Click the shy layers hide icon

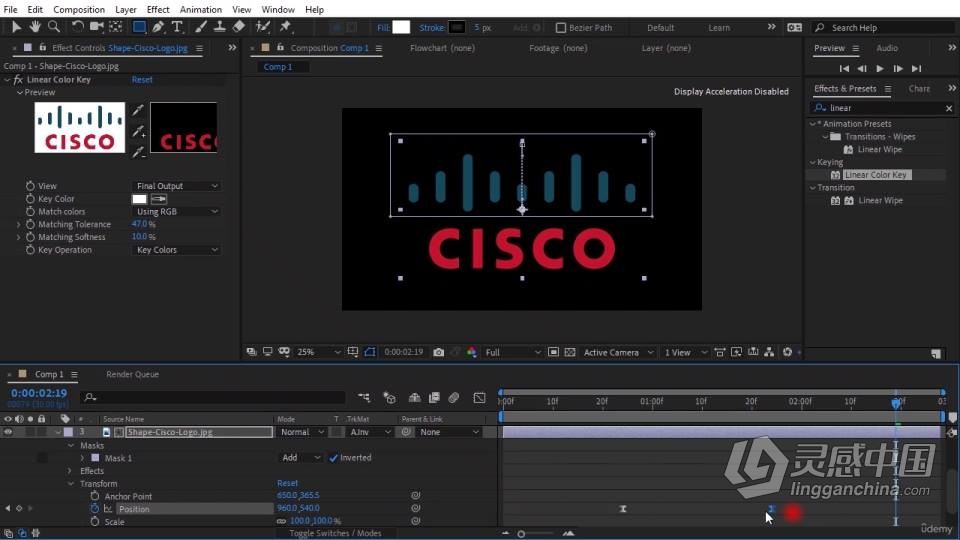414,398
